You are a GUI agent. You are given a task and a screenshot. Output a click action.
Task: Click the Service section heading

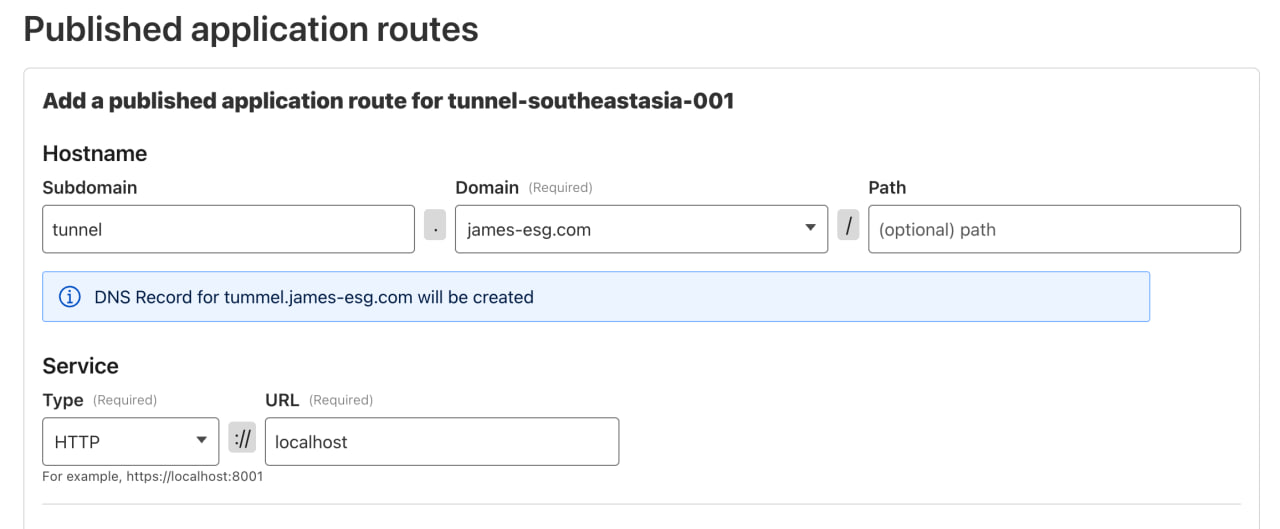pyautogui.click(x=80, y=366)
